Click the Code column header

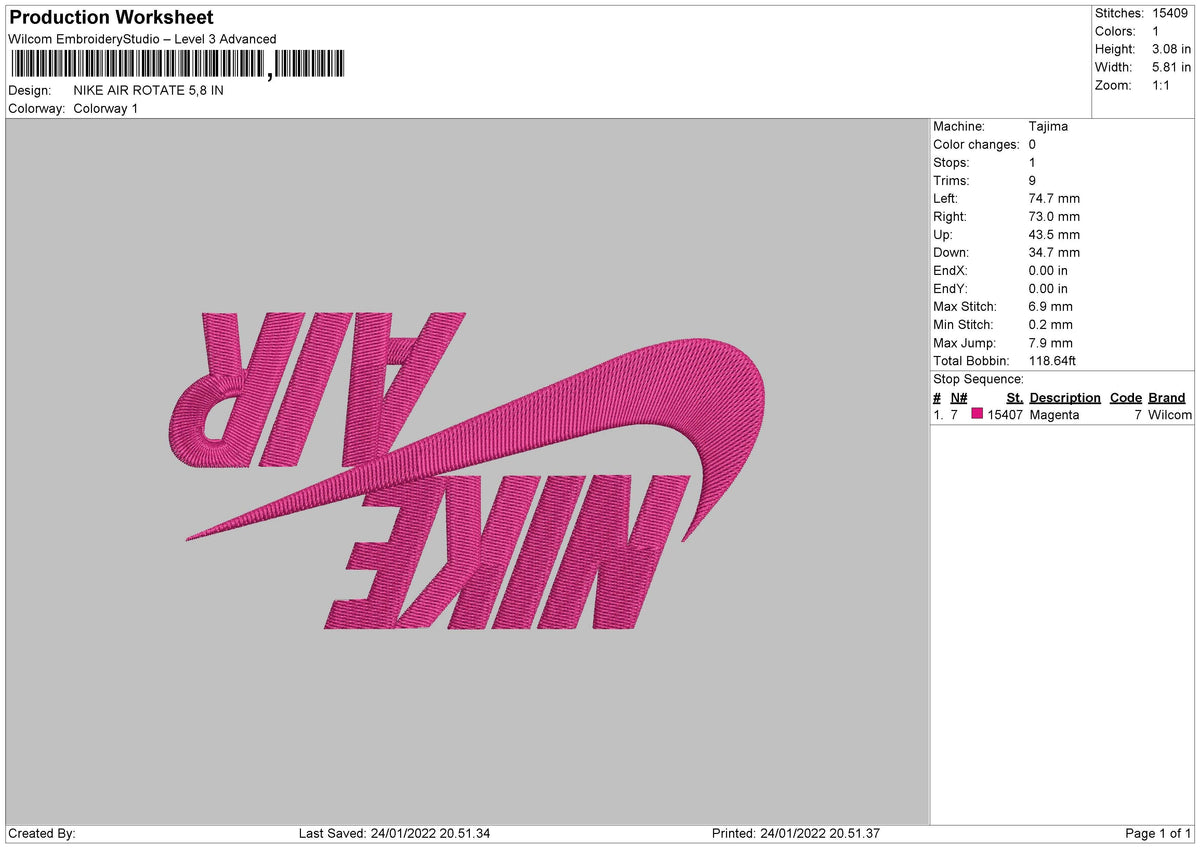click(1126, 397)
